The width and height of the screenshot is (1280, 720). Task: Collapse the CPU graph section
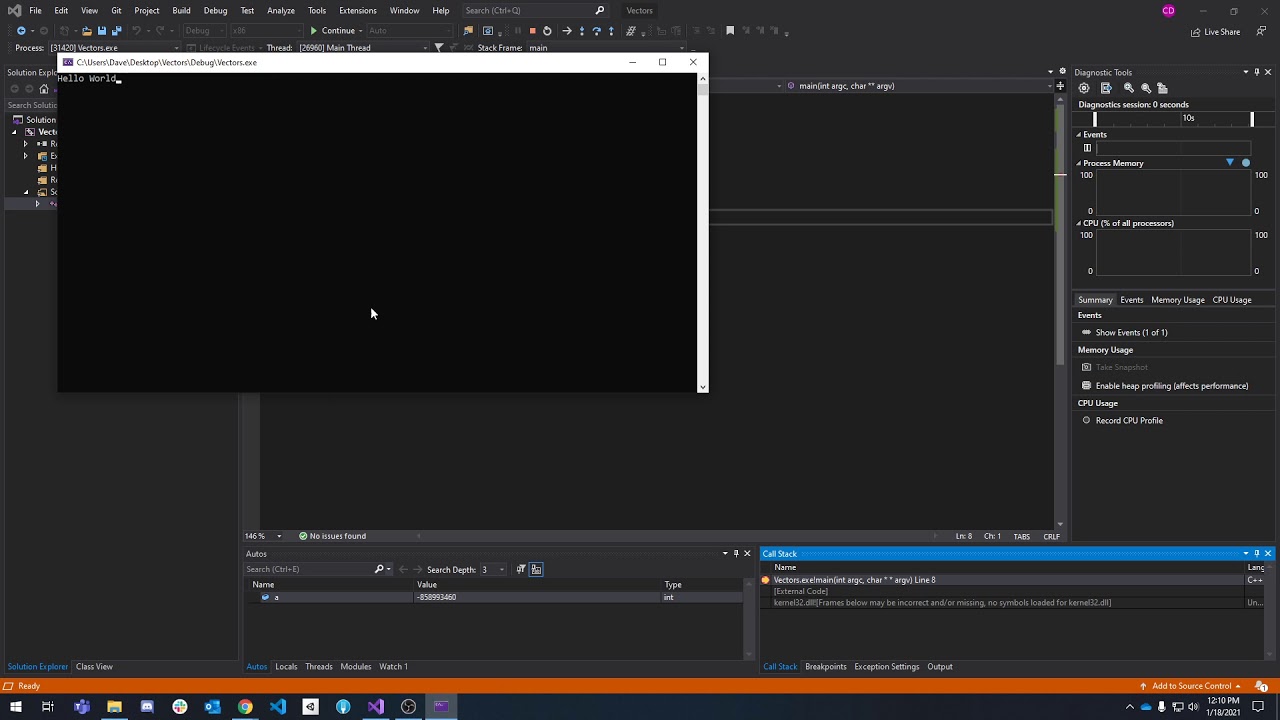(1079, 223)
